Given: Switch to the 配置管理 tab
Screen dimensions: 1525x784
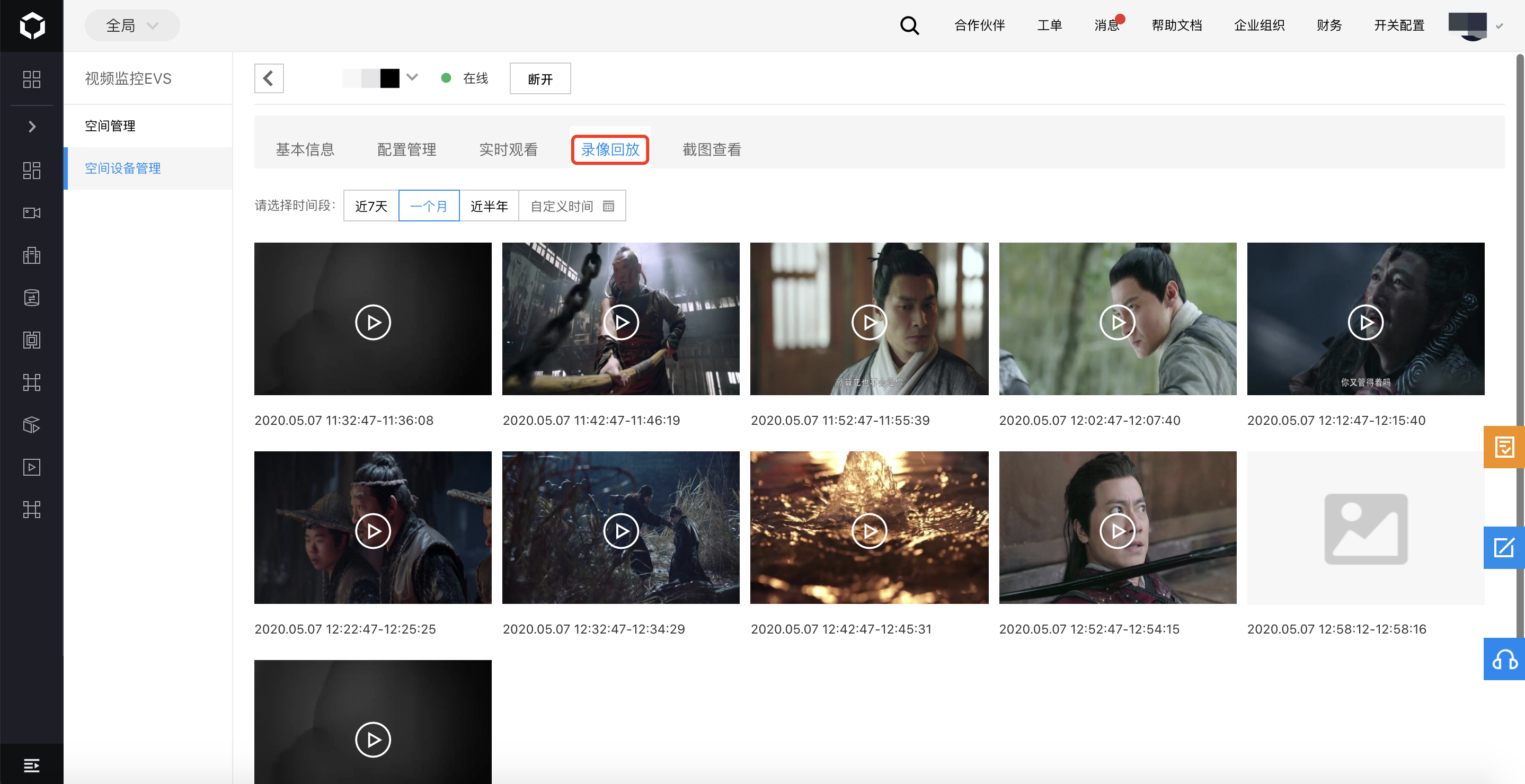Looking at the screenshot, I should tap(407, 149).
